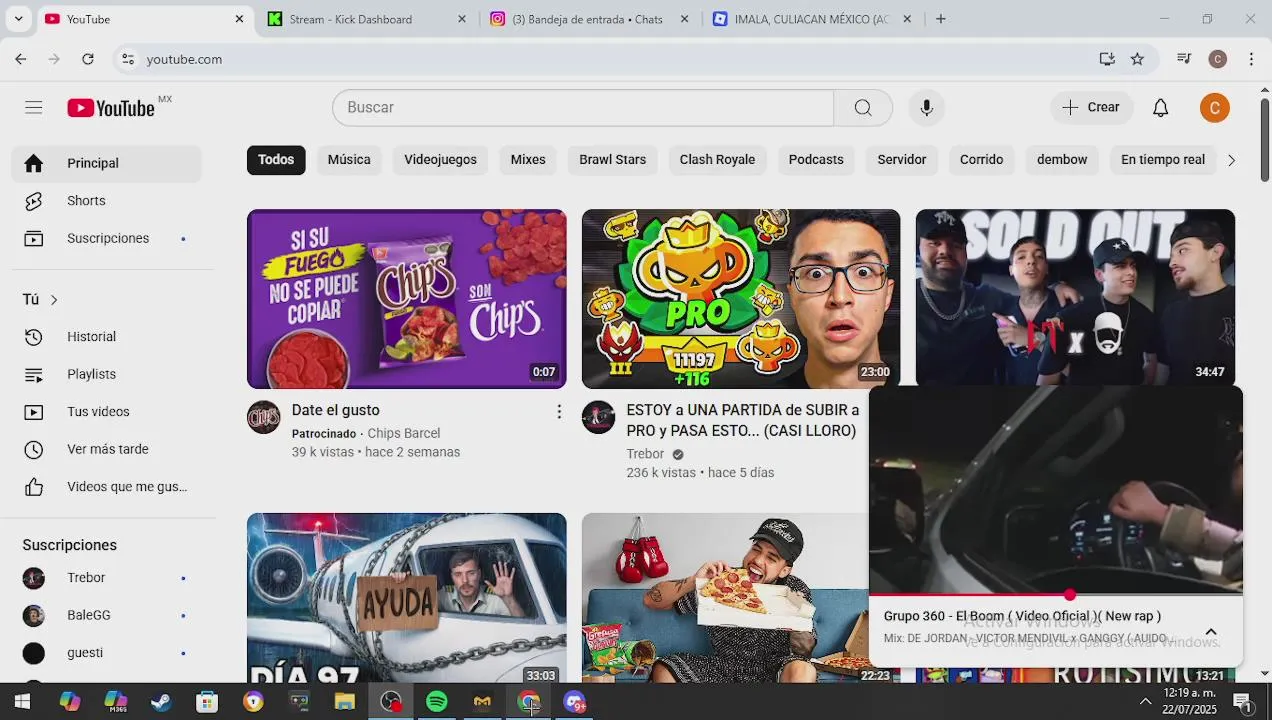Open a new browser tab
The width and height of the screenshot is (1272, 720).
pyautogui.click(x=940, y=19)
